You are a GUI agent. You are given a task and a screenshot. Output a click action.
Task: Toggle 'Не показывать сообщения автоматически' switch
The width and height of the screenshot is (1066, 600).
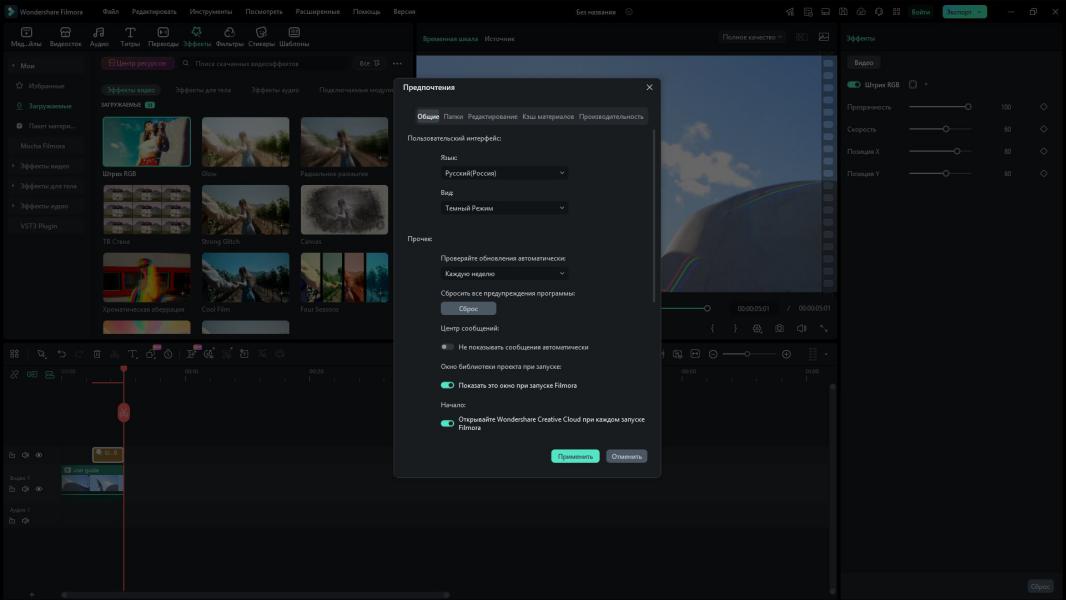click(447, 347)
